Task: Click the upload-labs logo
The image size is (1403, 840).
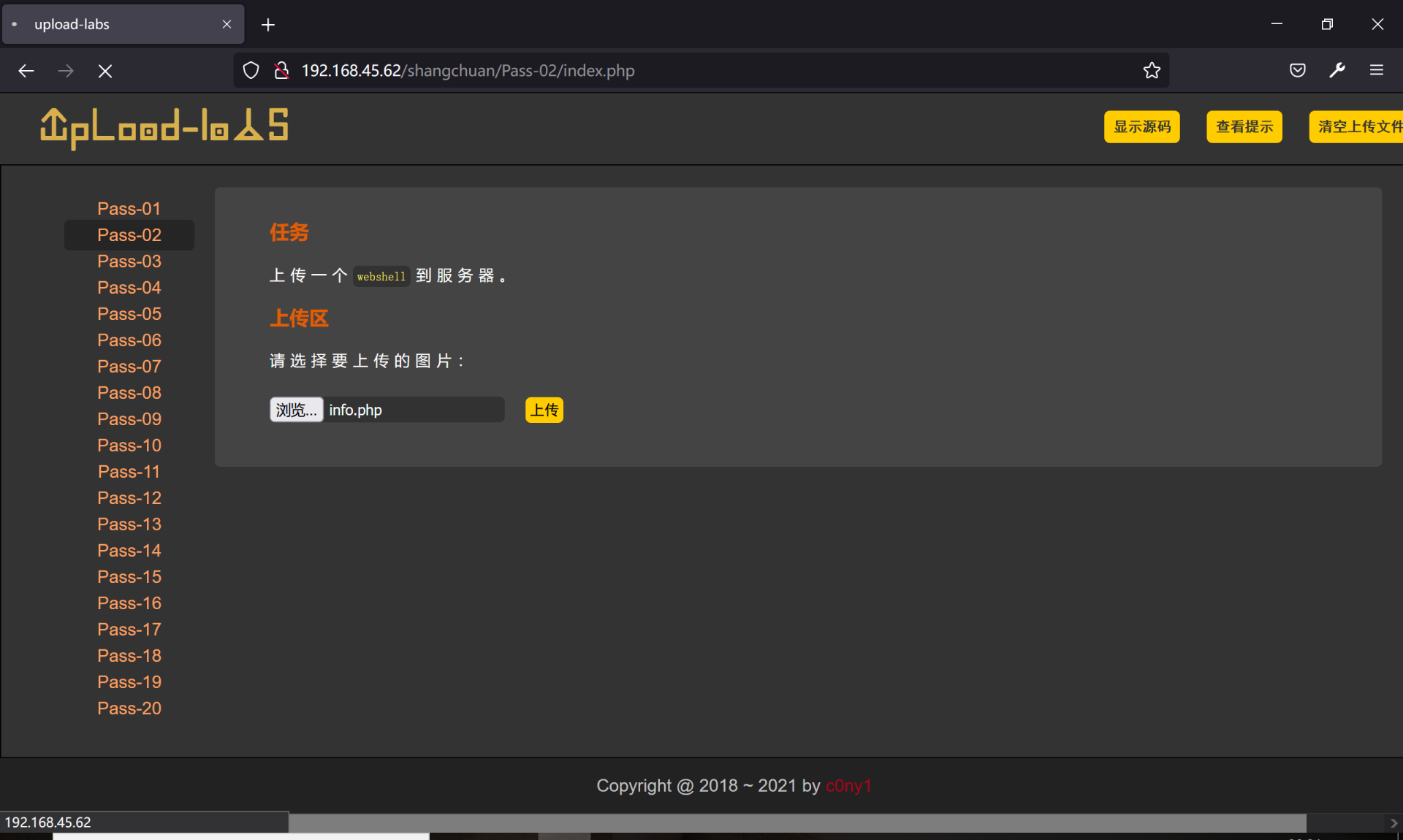Action: [164, 128]
